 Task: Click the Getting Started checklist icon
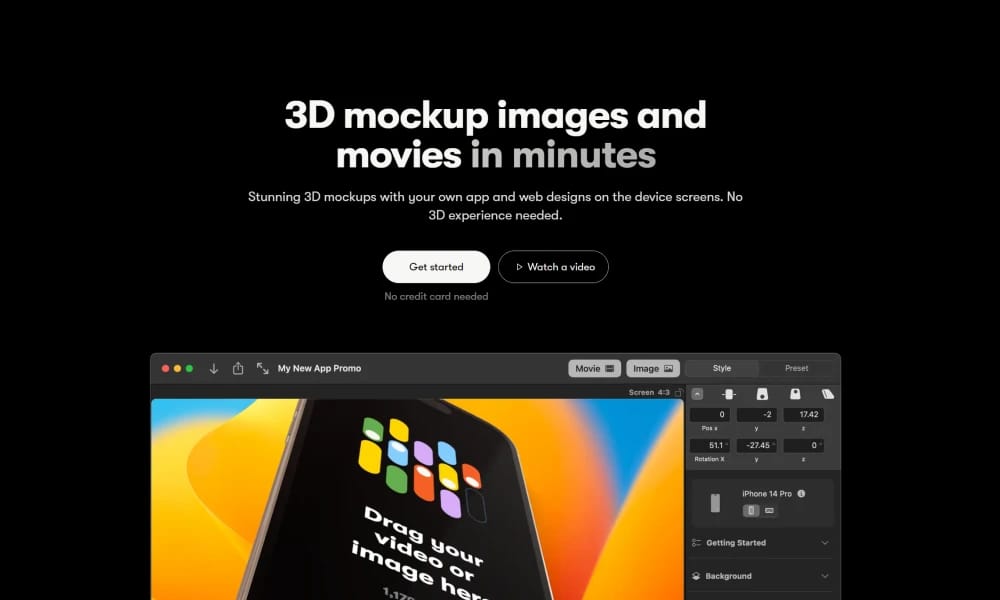click(696, 543)
